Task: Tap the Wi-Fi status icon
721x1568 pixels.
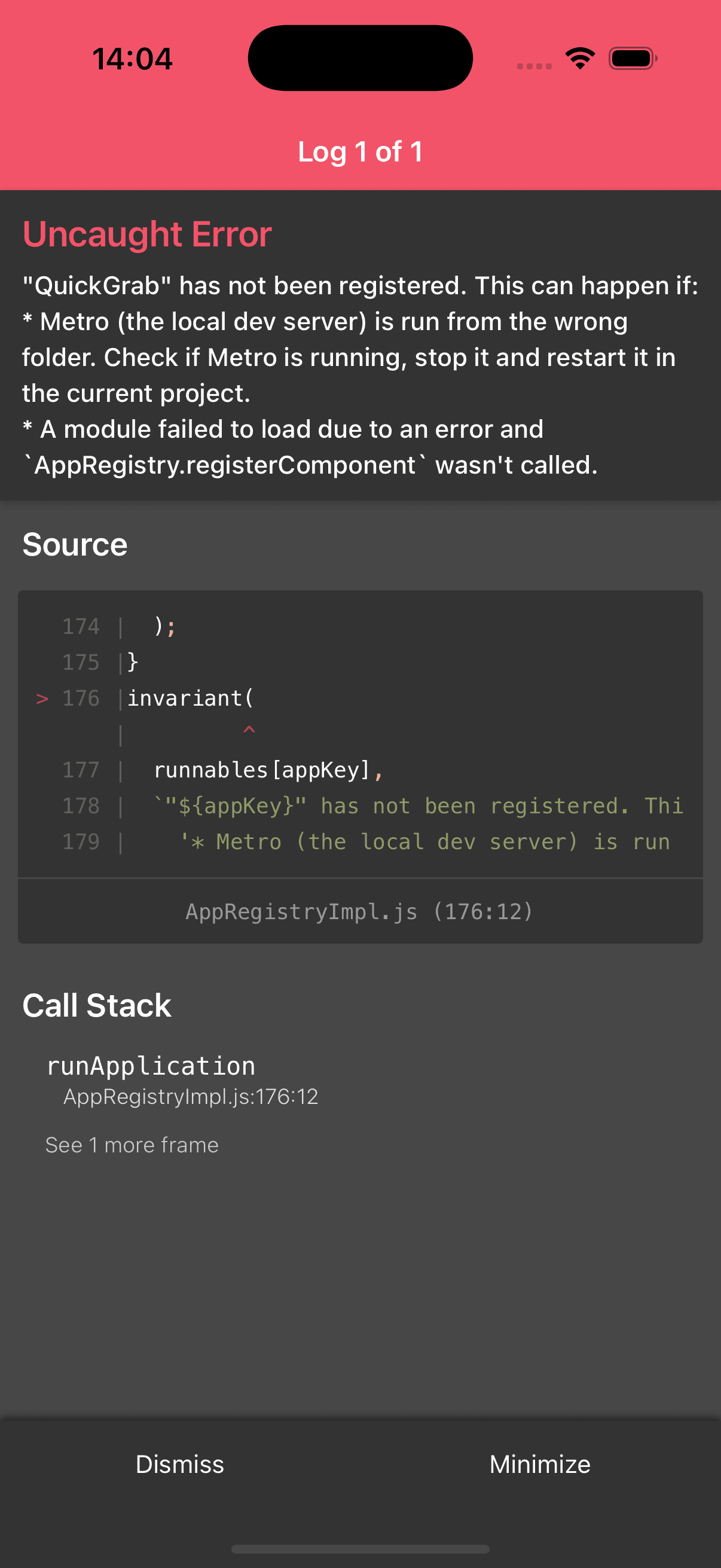Action: point(579,59)
